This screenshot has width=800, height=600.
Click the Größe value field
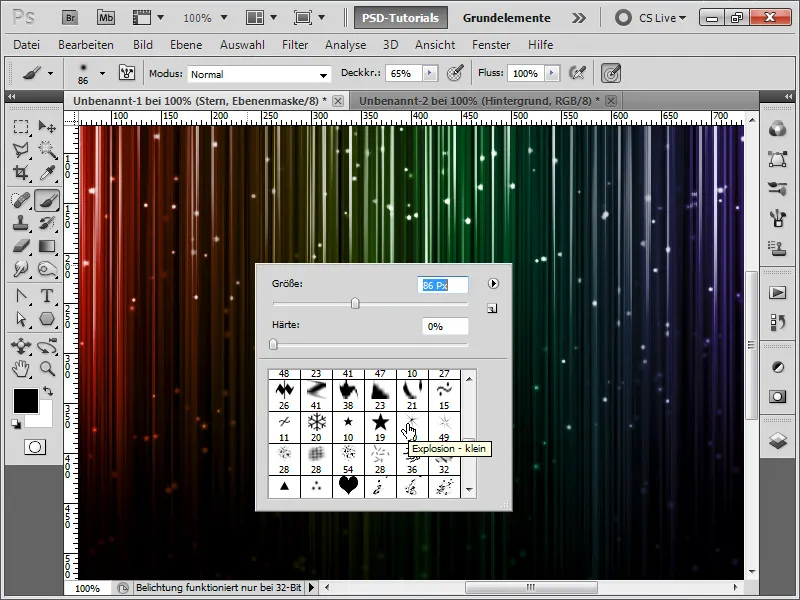pyautogui.click(x=443, y=285)
